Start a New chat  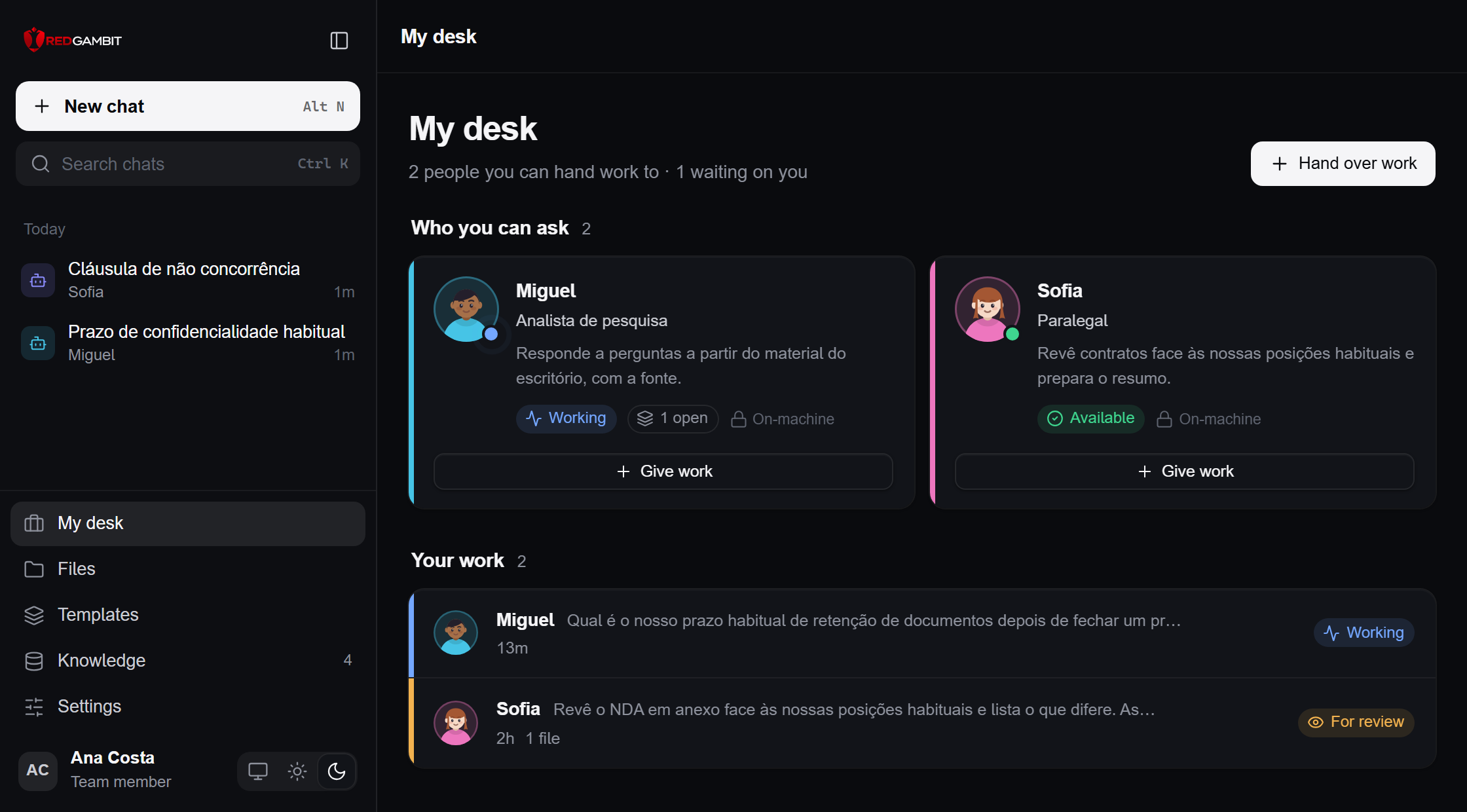click(188, 106)
